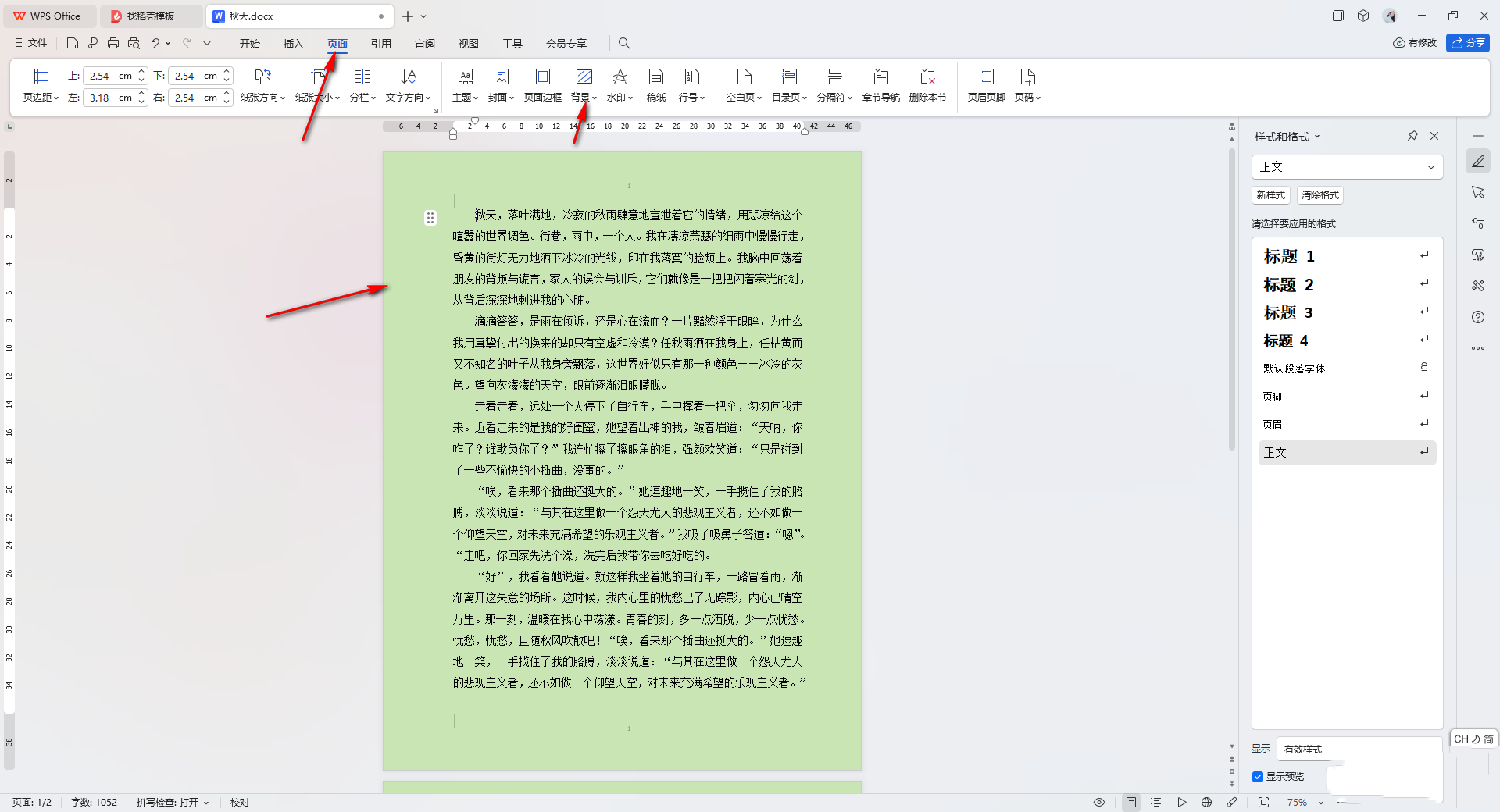The image size is (1500, 812).
Task: Toggle eye protection mode in status bar
Action: click(x=1099, y=803)
